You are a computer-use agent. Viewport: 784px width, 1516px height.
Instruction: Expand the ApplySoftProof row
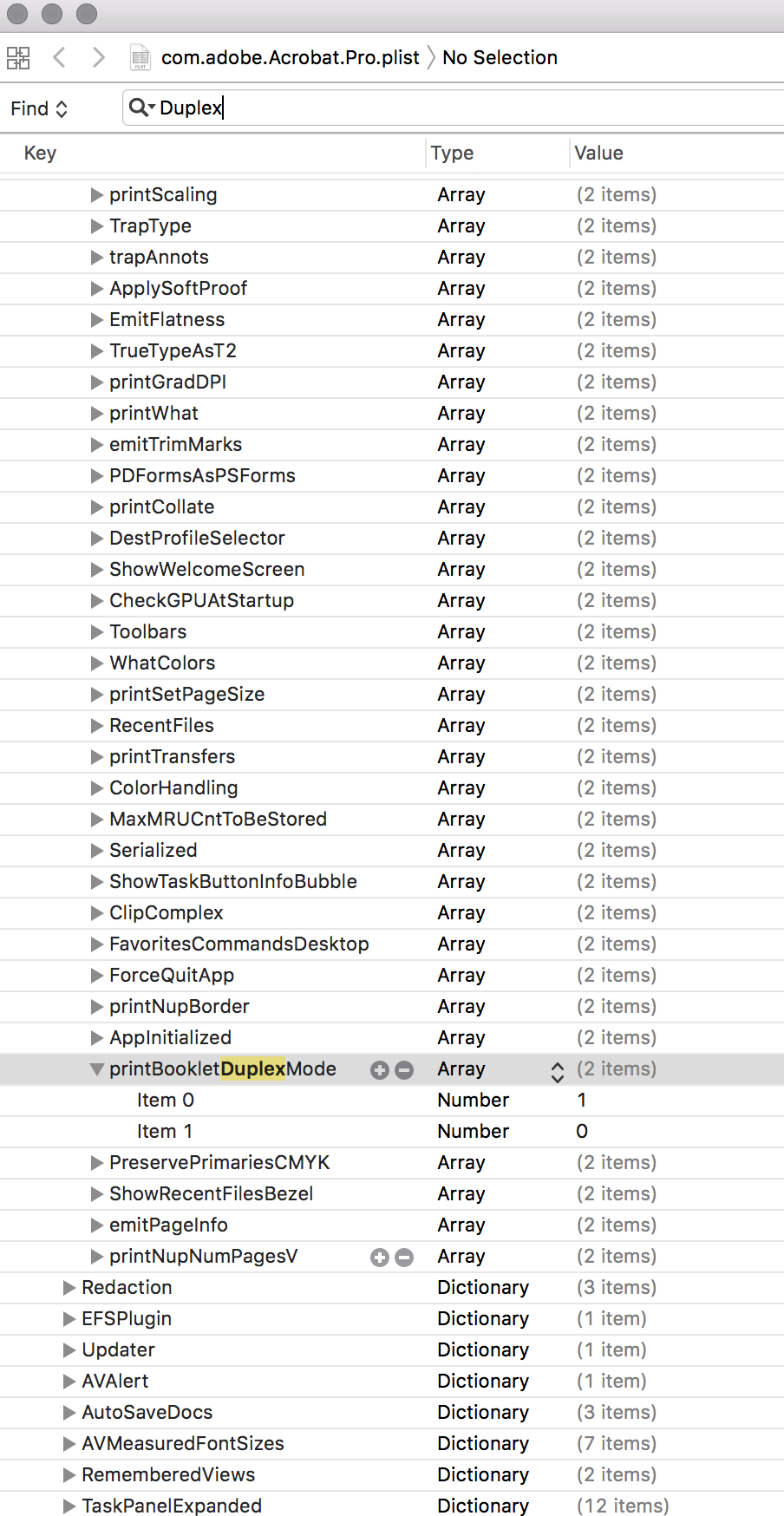pos(97,289)
